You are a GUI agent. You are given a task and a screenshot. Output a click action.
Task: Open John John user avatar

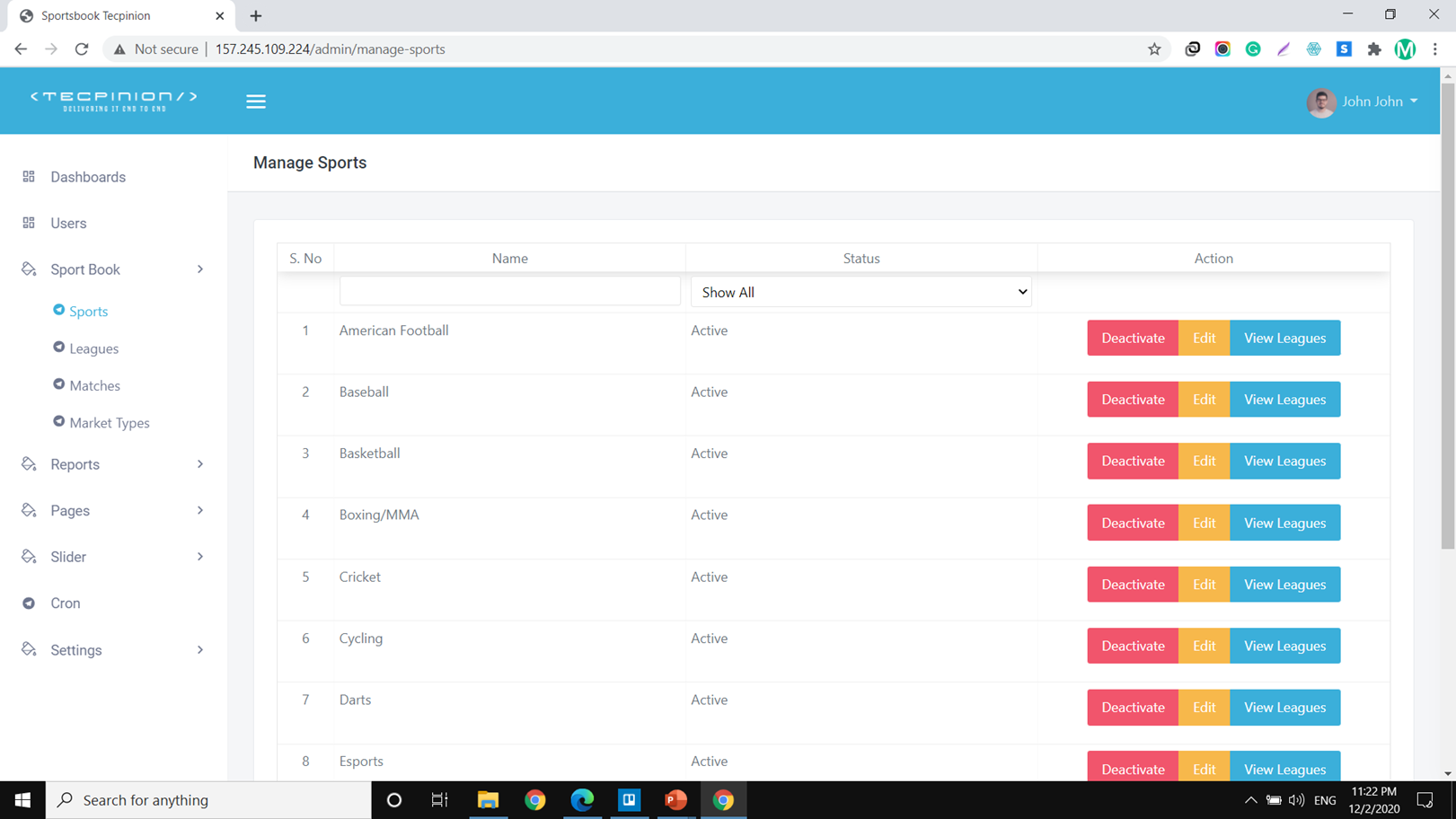coord(1320,101)
